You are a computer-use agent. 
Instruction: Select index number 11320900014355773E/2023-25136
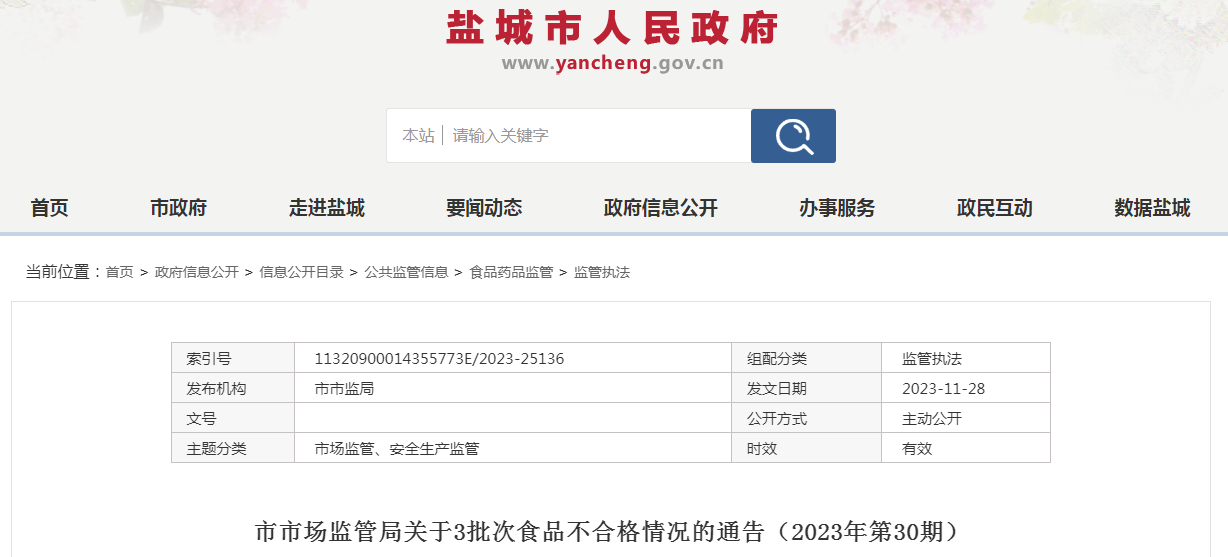(x=439, y=358)
